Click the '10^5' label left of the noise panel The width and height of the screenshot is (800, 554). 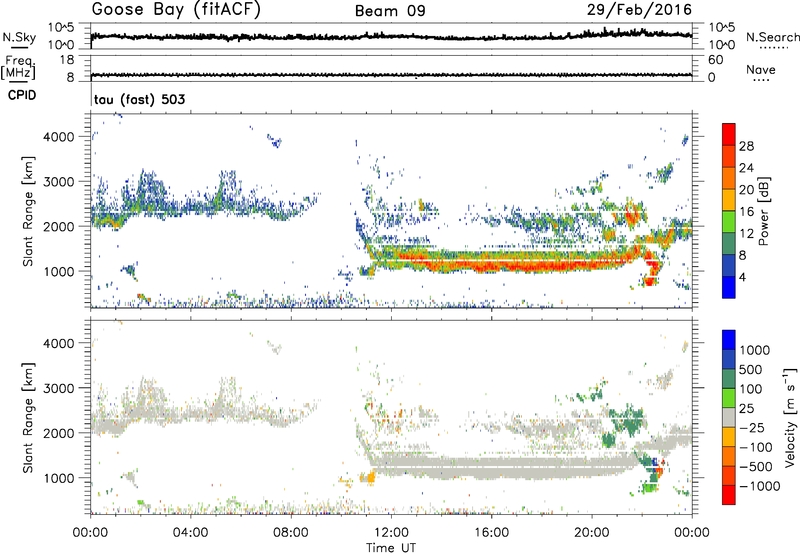point(61,27)
